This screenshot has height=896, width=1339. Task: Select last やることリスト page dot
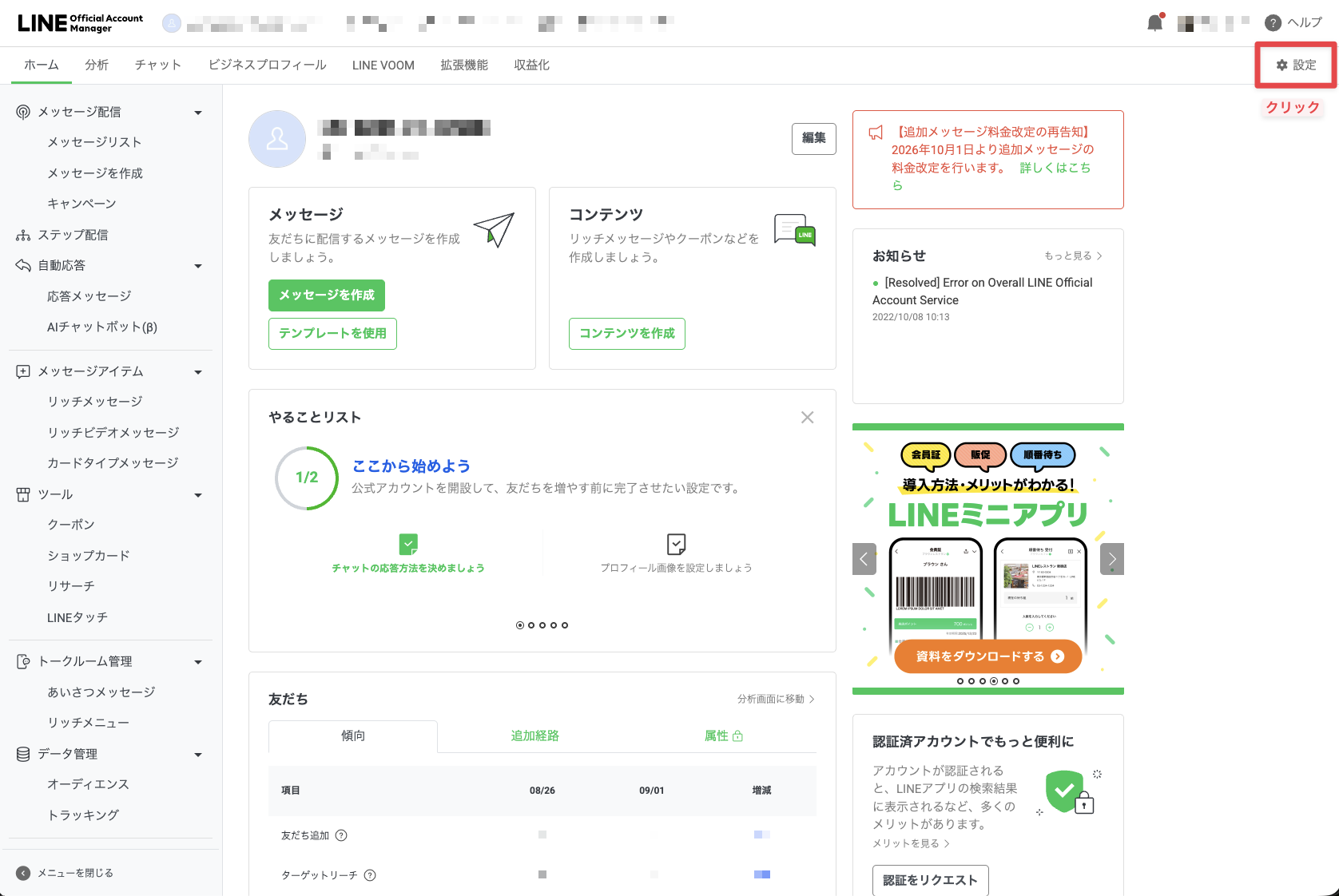565,625
